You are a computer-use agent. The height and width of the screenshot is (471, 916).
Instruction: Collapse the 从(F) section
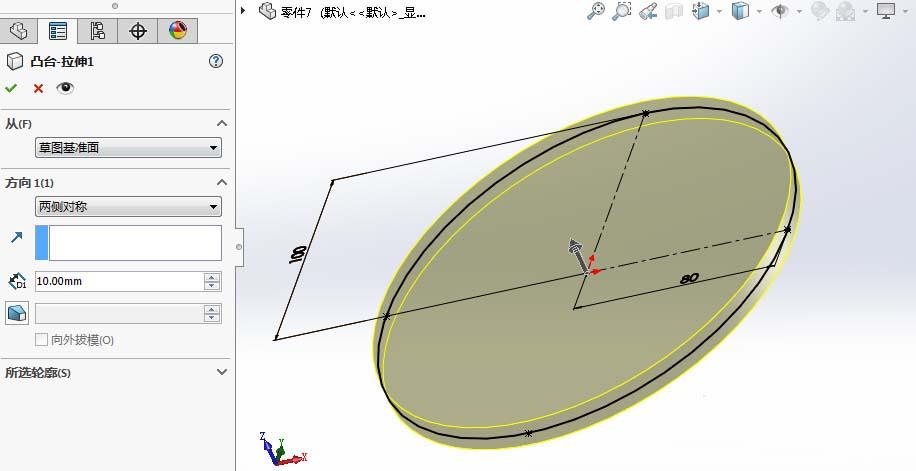click(222, 123)
